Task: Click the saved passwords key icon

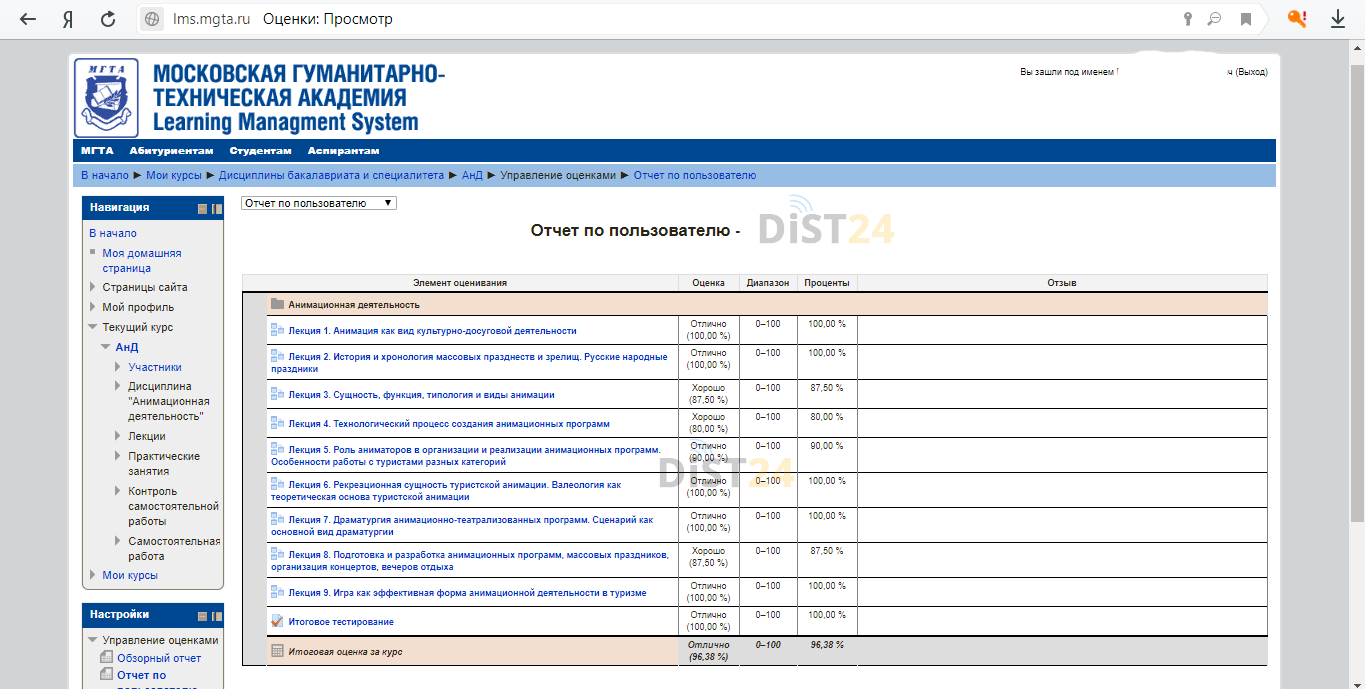Action: (1187, 18)
